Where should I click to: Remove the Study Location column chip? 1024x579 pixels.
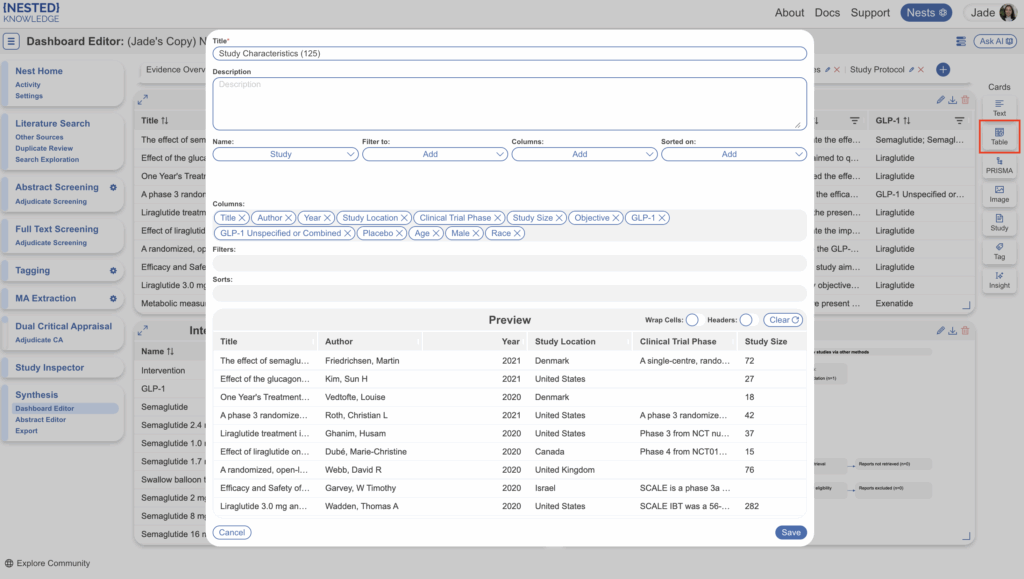click(404, 218)
